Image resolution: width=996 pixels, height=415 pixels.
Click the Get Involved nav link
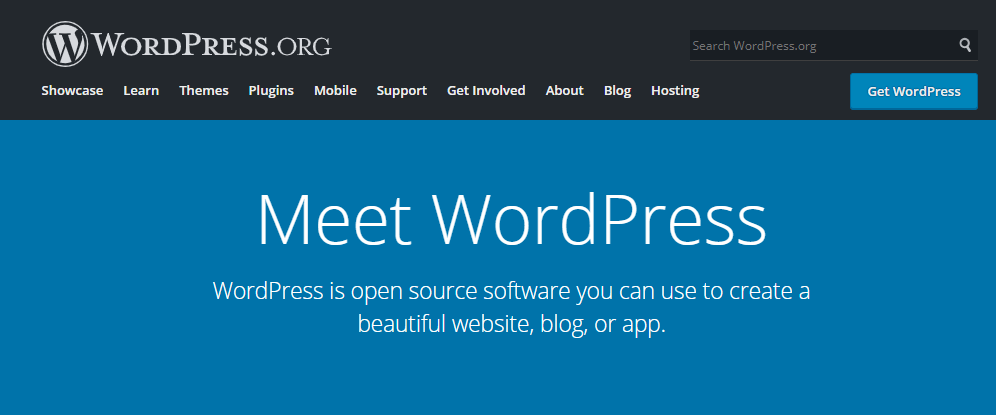486,91
